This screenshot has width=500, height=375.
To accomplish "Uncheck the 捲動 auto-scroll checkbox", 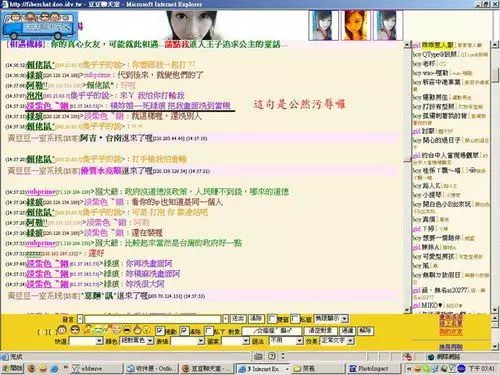I will [x=160, y=331].
